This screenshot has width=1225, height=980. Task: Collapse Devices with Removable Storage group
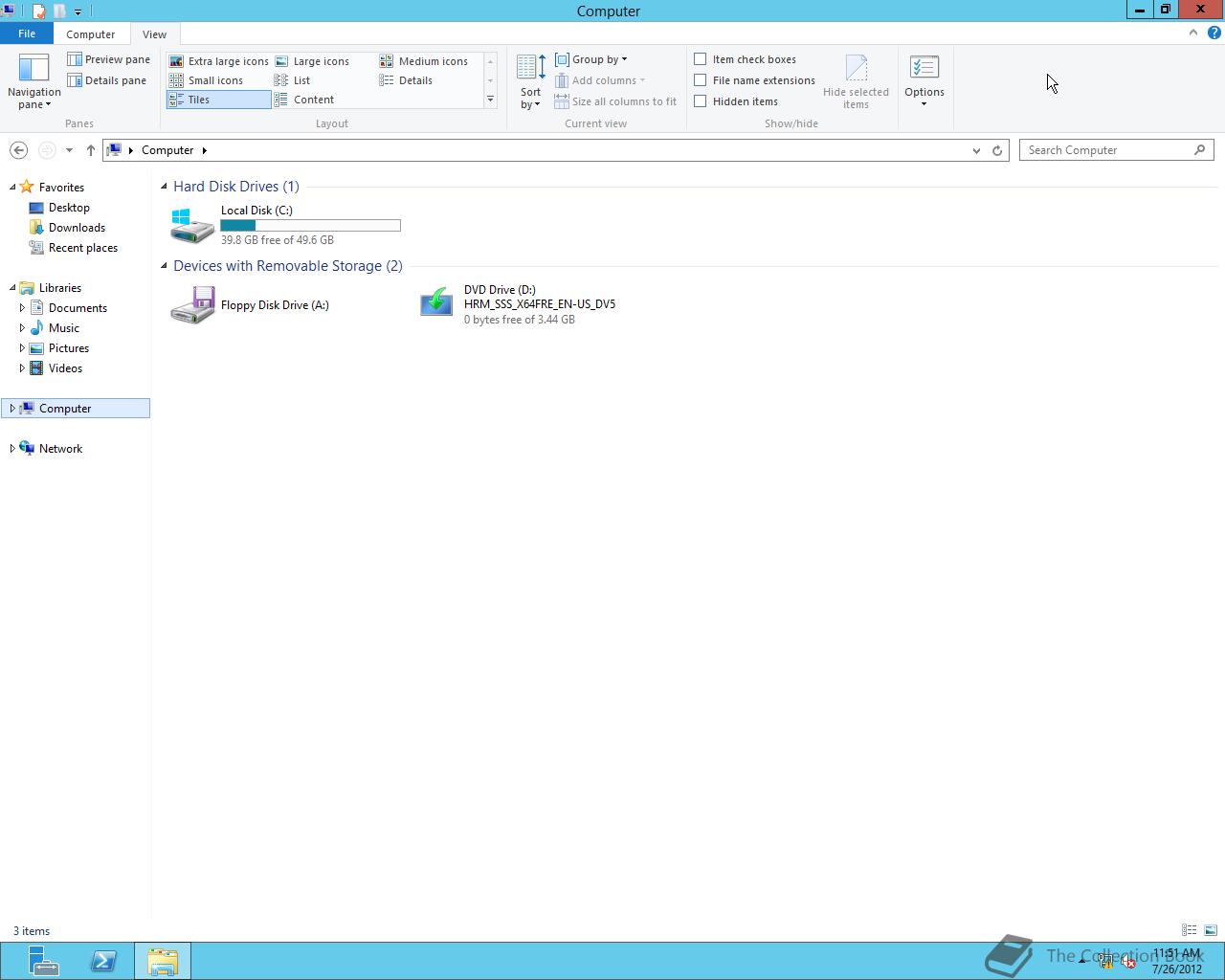(164, 266)
